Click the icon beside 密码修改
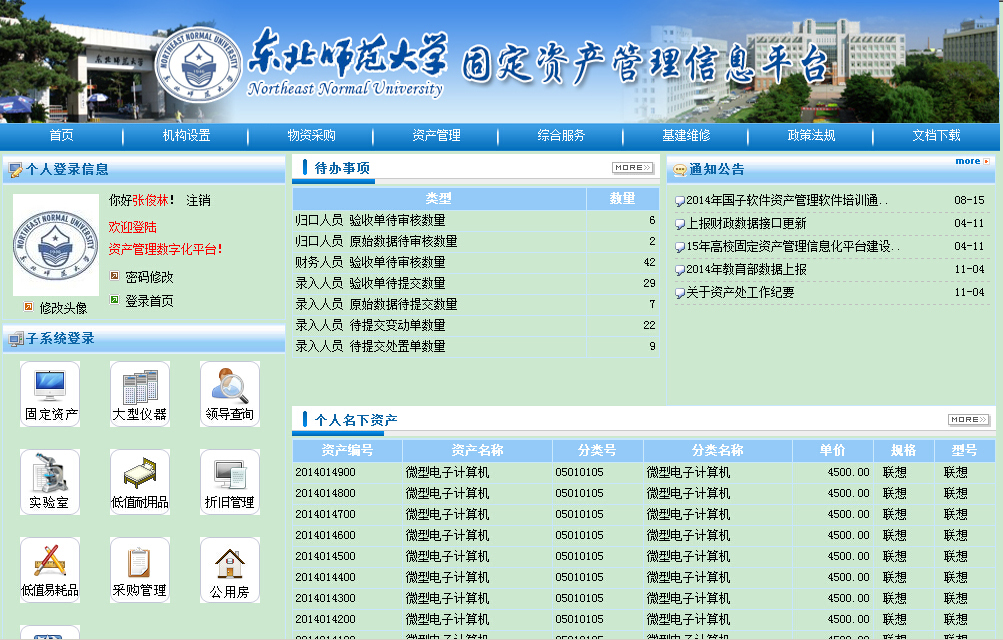Image resolution: width=1003 pixels, height=640 pixels. (x=115, y=276)
